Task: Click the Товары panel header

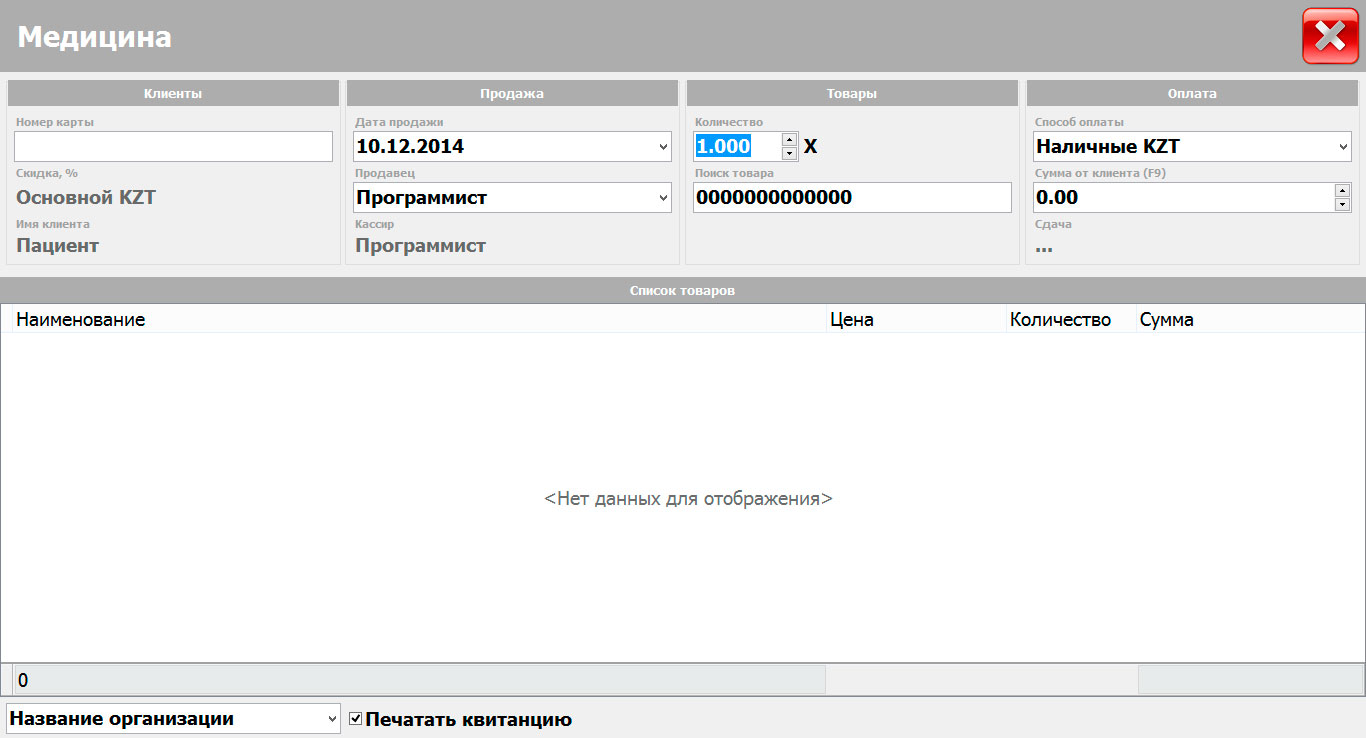Action: pyautogui.click(x=852, y=93)
